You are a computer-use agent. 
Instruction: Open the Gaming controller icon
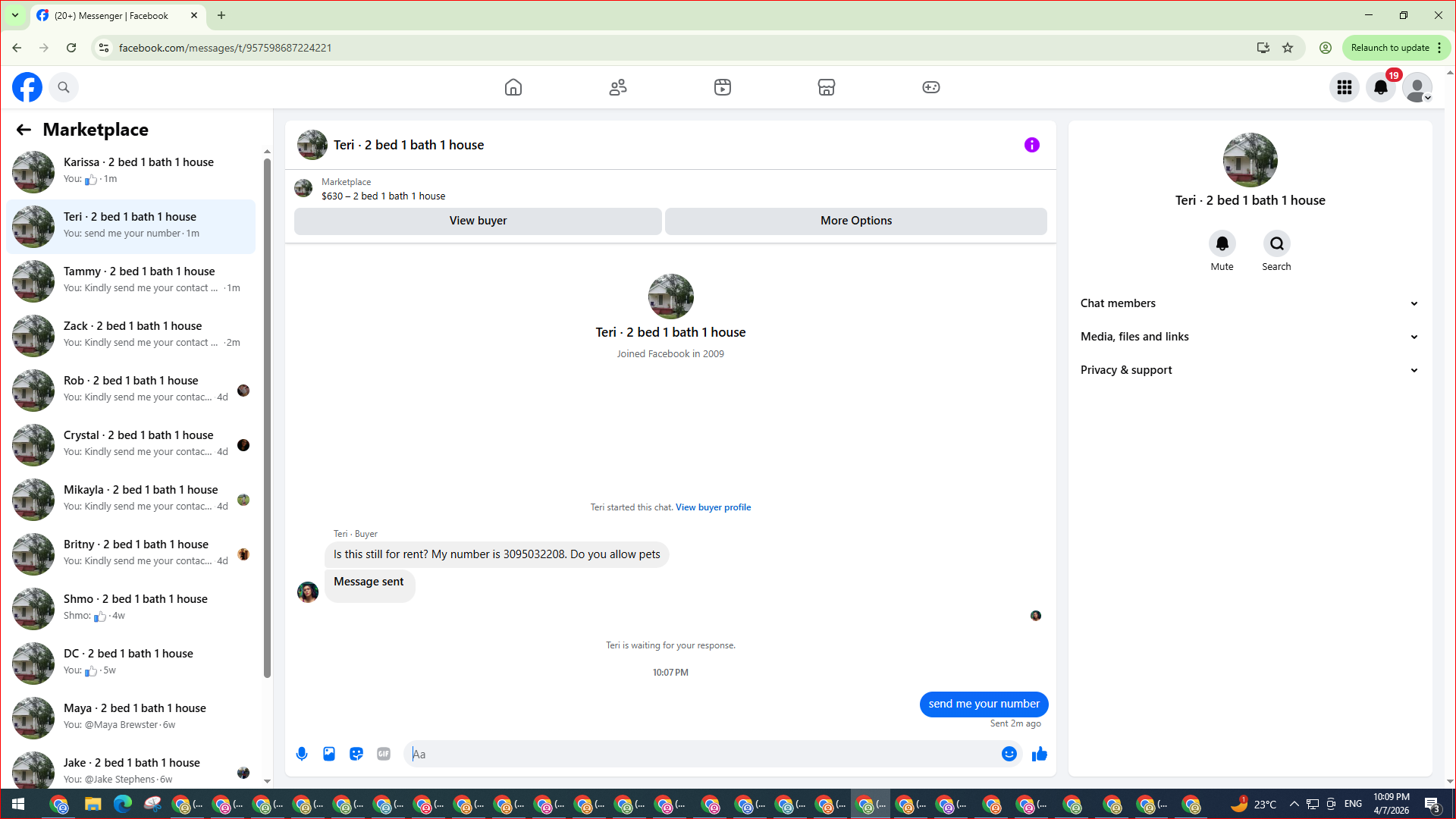click(931, 87)
